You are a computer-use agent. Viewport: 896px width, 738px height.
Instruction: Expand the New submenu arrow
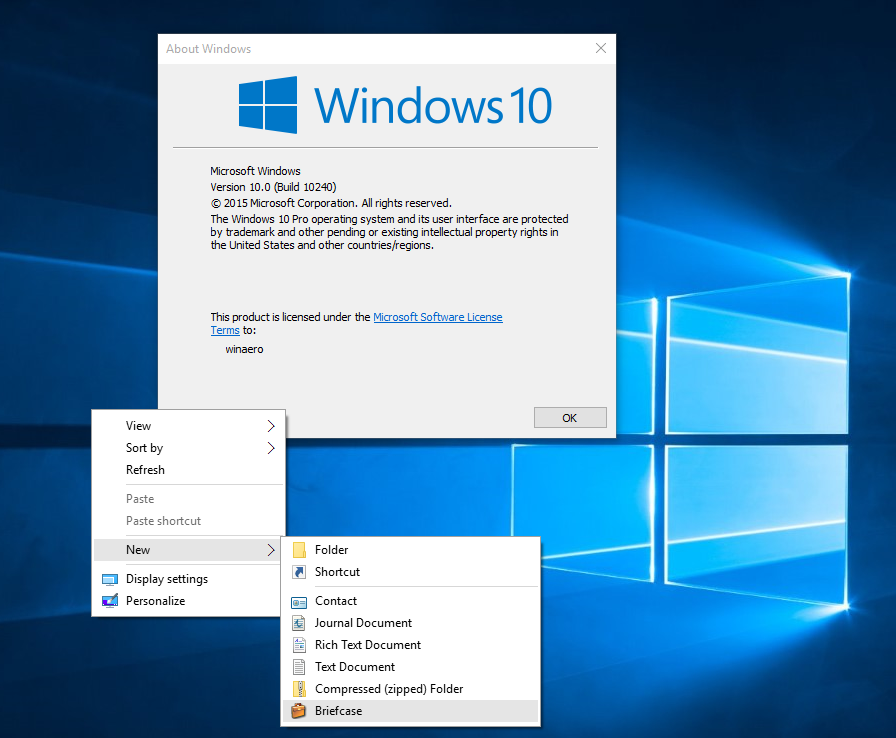(x=271, y=550)
